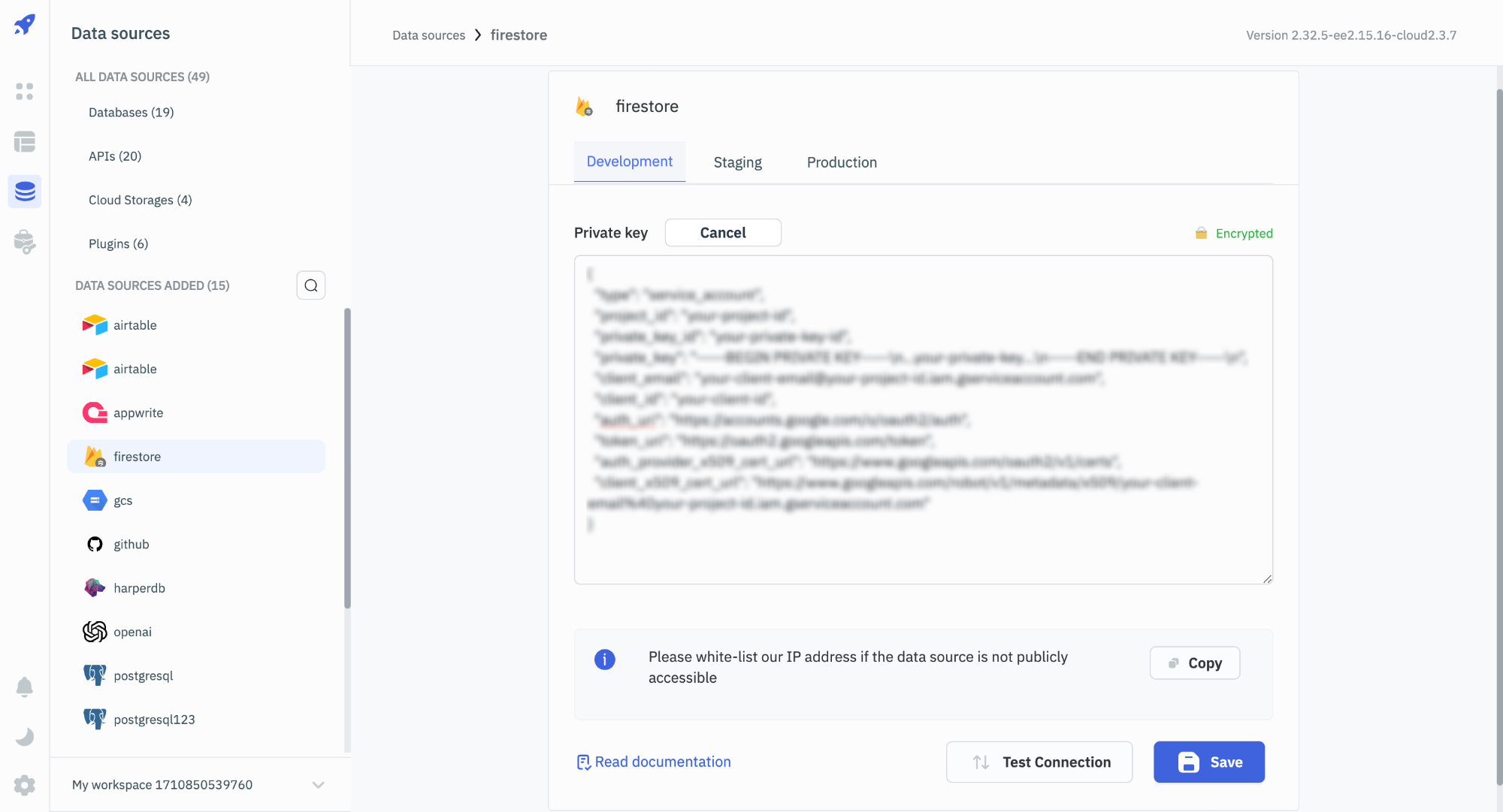This screenshot has height=812, width=1503.
Task: Expand the workspace selector chevron
Action: pyautogui.click(x=318, y=785)
